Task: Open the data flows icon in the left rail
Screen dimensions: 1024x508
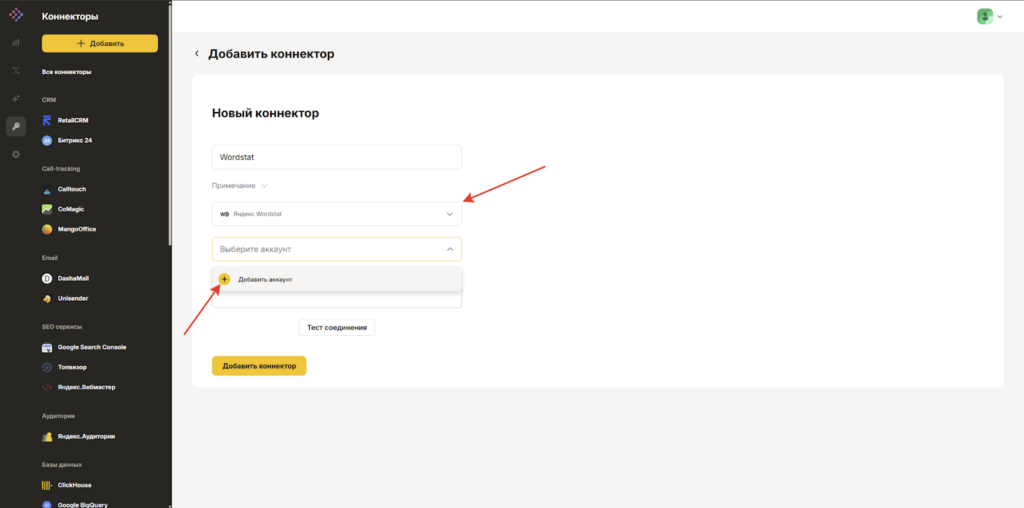Action: (16, 70)
